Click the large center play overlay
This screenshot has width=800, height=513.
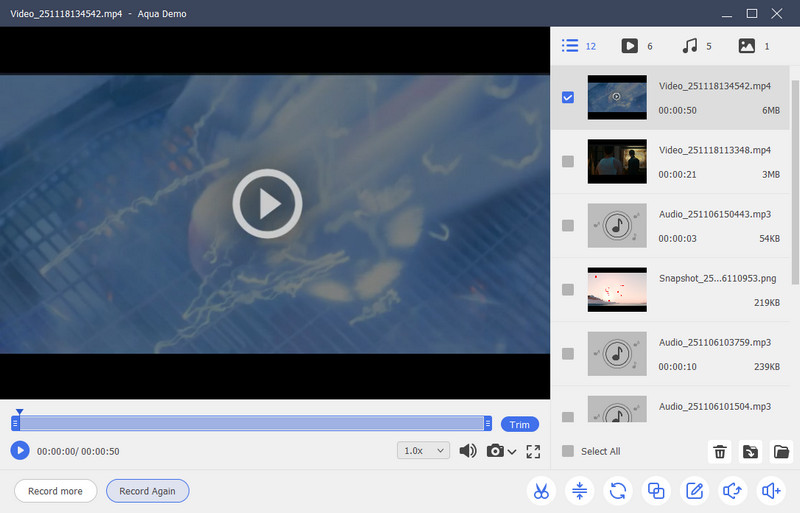coord(267,204)
